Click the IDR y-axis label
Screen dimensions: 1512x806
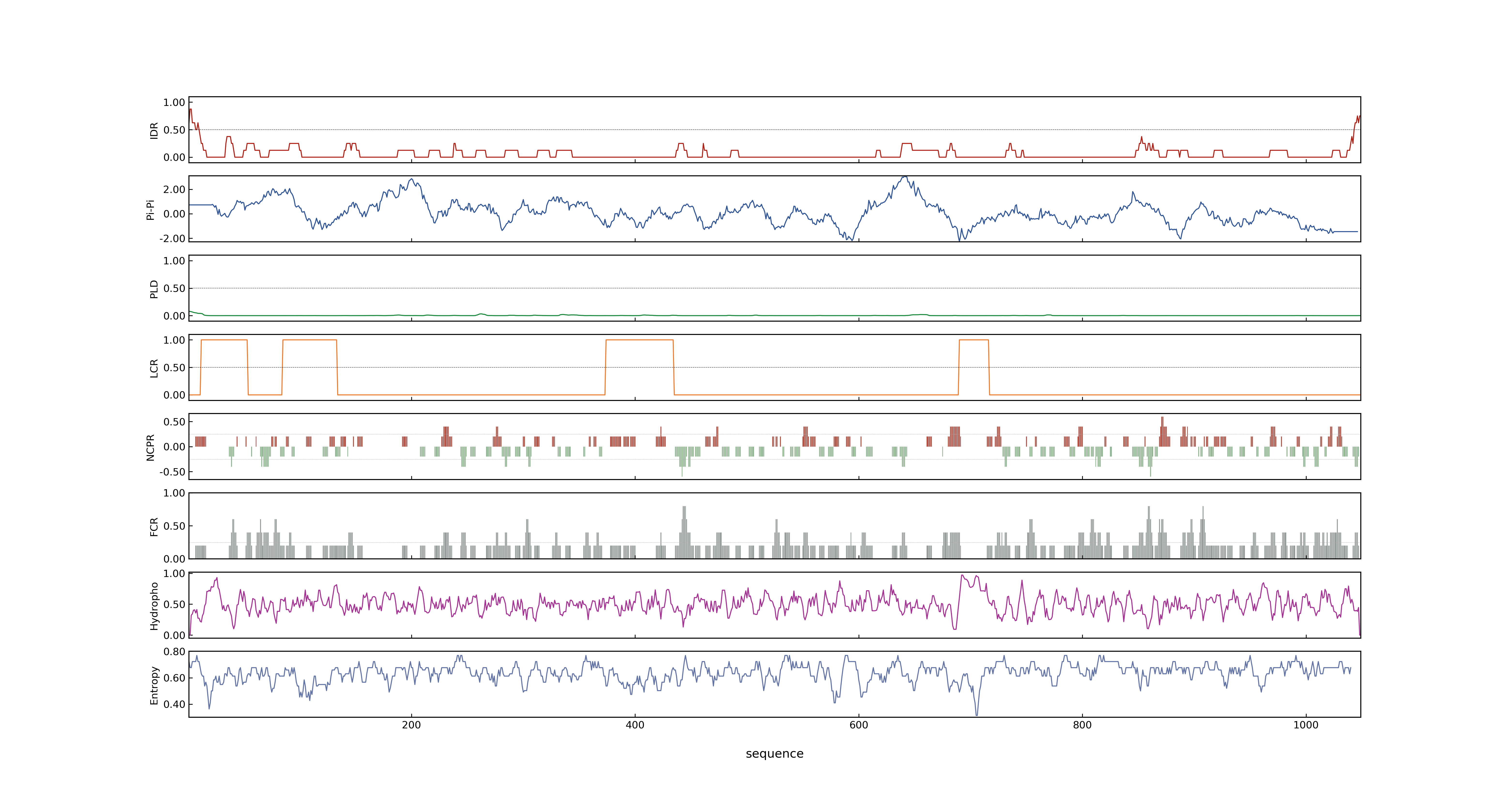(154, 130)
